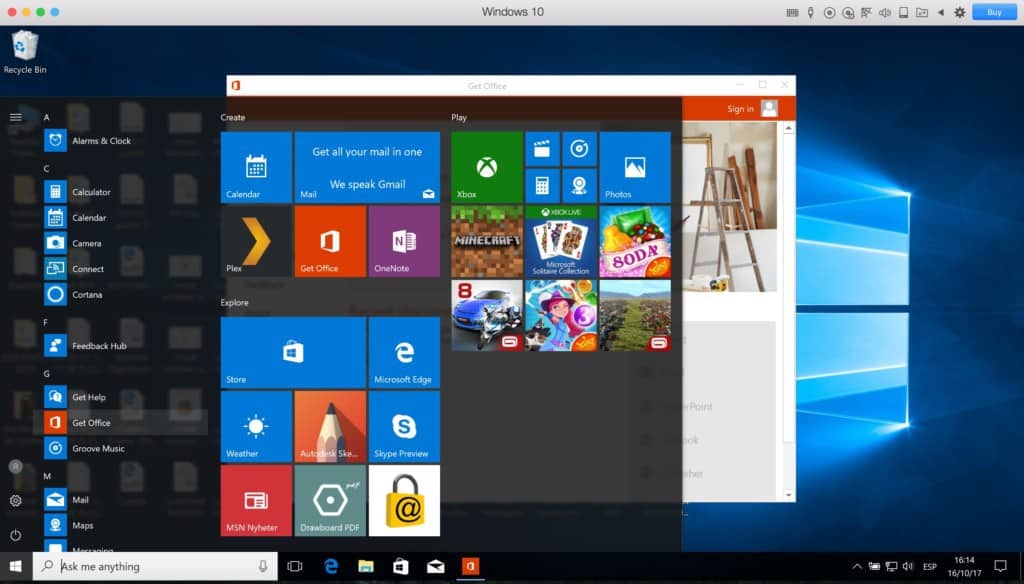The width and height of the screenshot is (1024, 584).
Task: Open Maps in the app list
Action: pyautogui.click(x=120, y=525)
